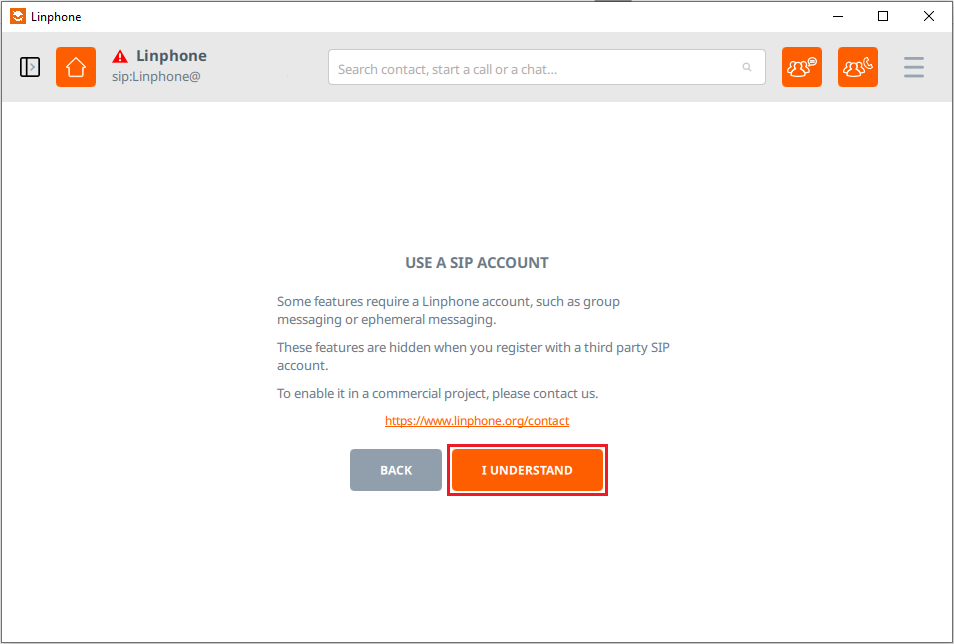The height and width of the screenshot is (644, 954).
Task: Confirm with the I UNDERSTAND button
Action: click(527, 470)
